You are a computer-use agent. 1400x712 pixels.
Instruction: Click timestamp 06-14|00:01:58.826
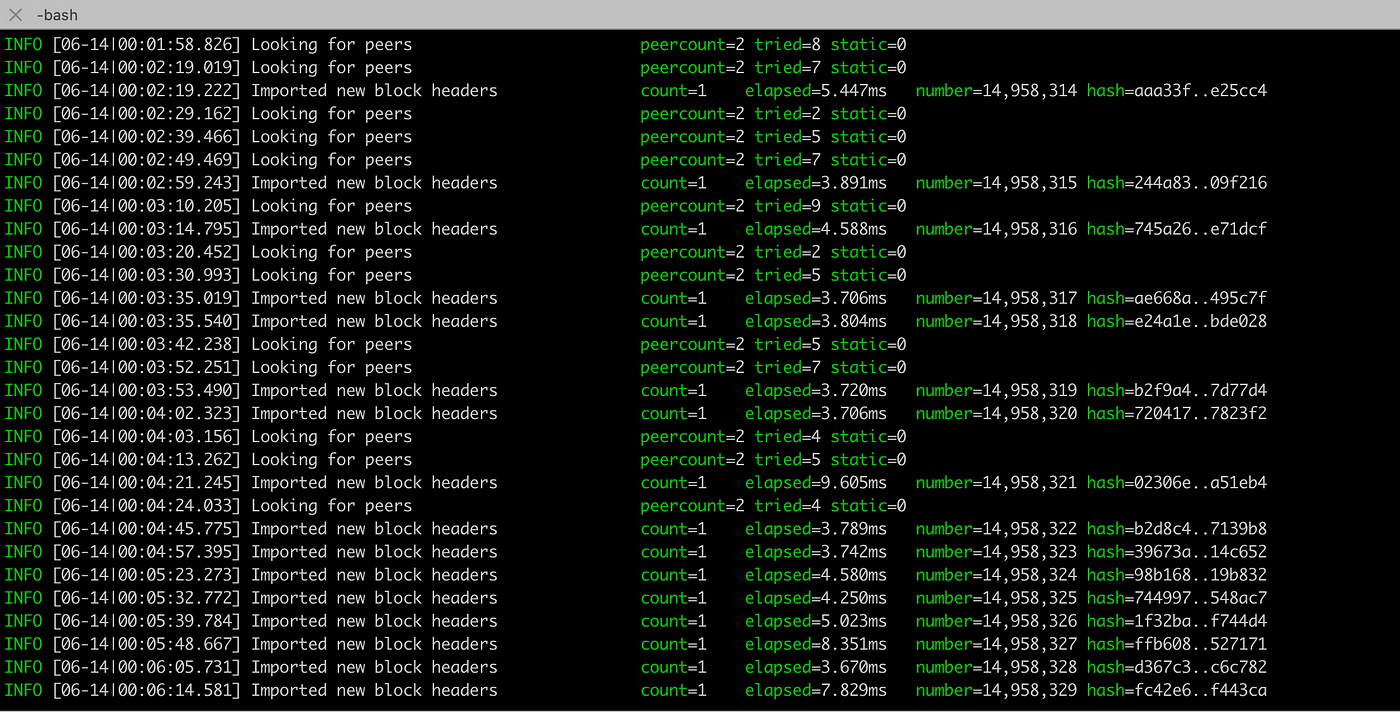[146, 45]
